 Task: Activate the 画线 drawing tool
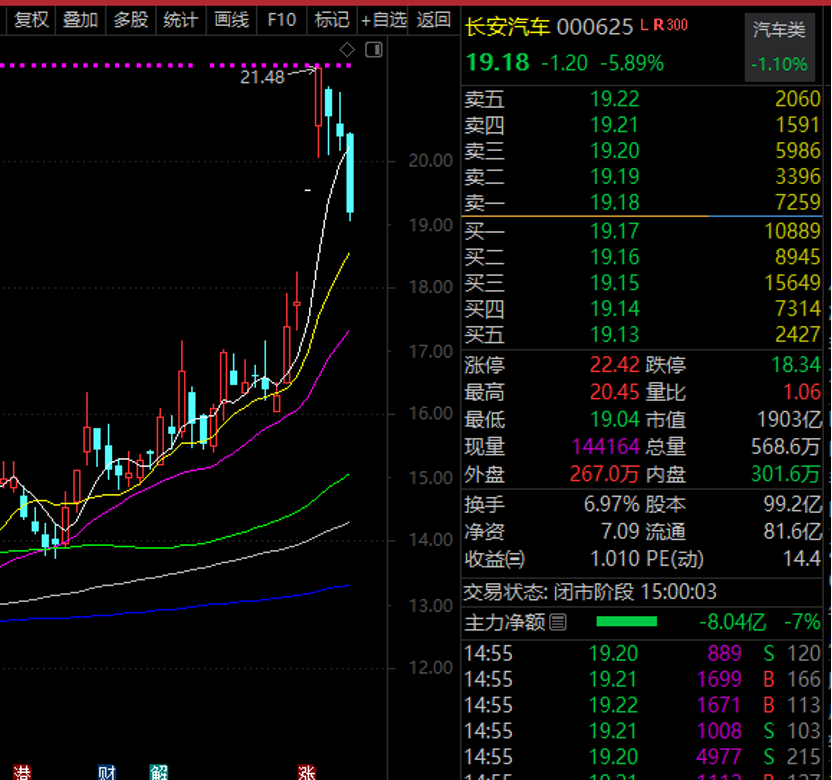[231, 20]
